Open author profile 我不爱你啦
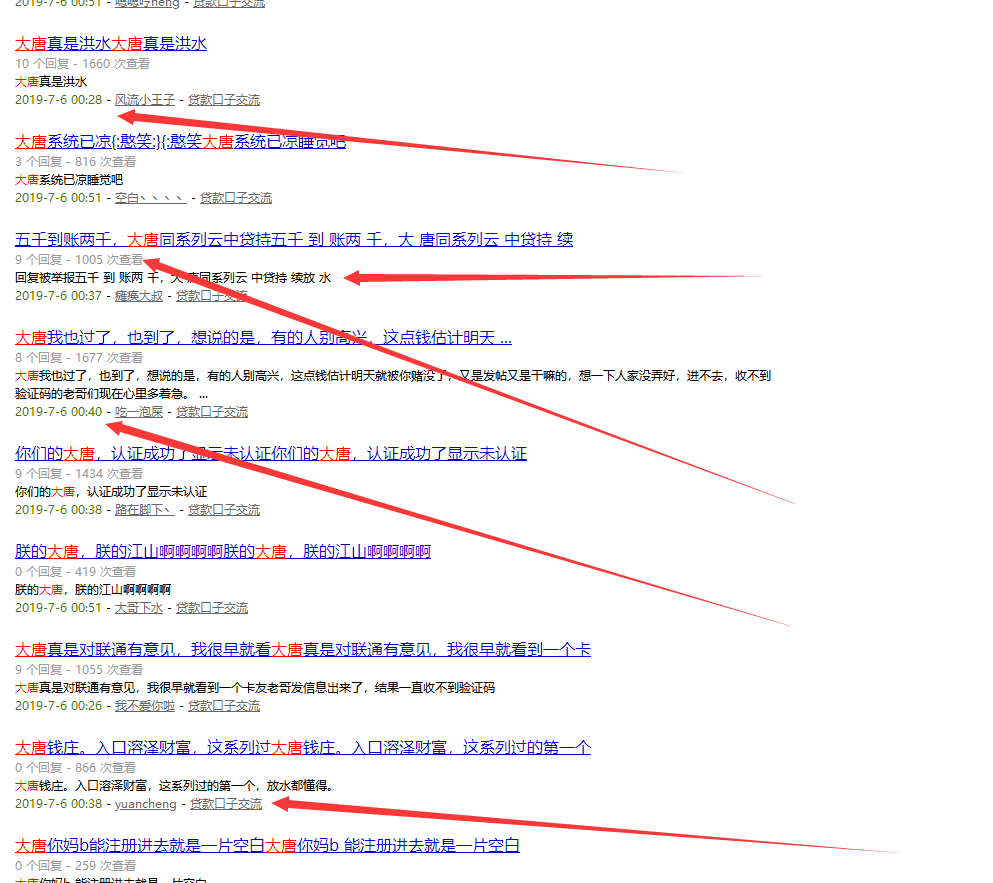 pos(144,706)
